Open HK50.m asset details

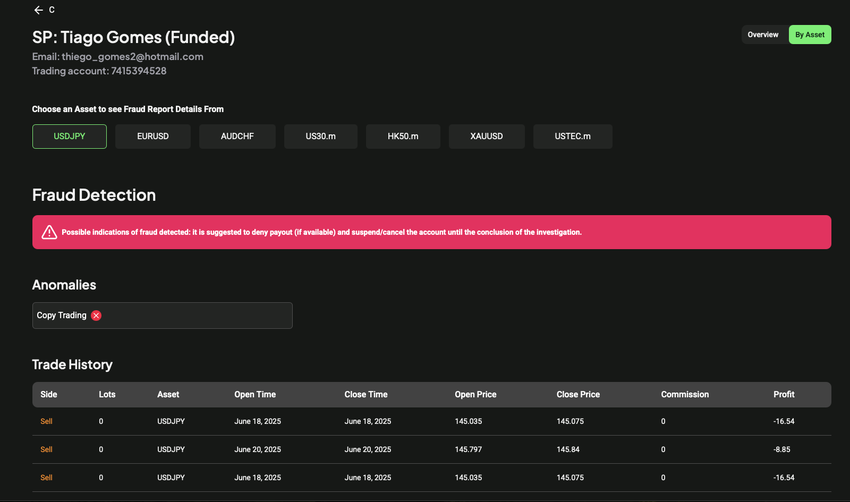pyautogui.click(x=403, y=136)
